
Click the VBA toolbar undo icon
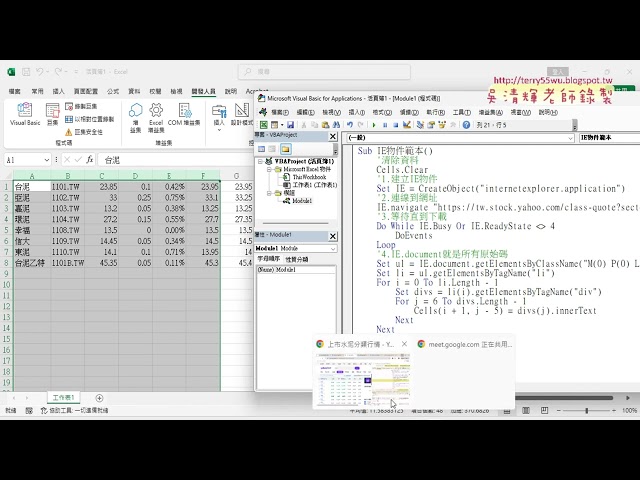point(350,125)
